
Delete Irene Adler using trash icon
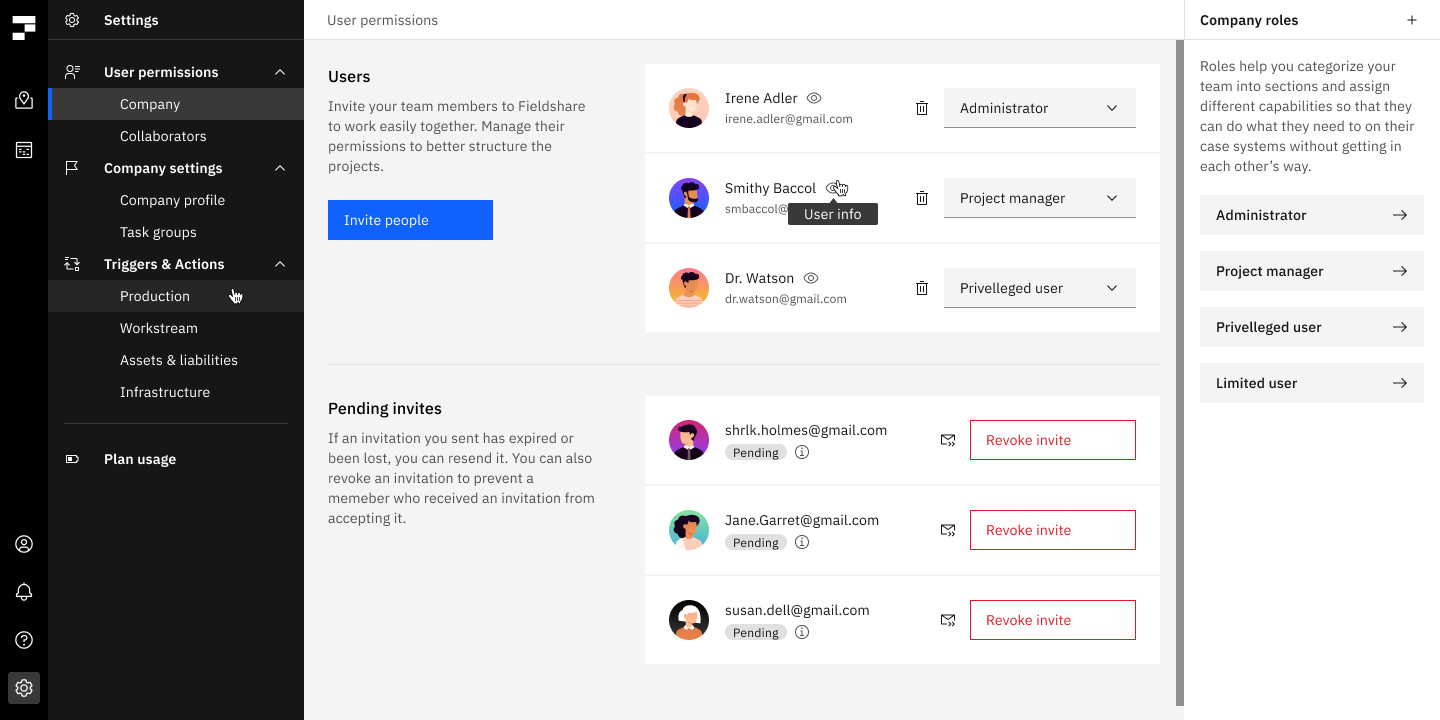coord(922,108)
